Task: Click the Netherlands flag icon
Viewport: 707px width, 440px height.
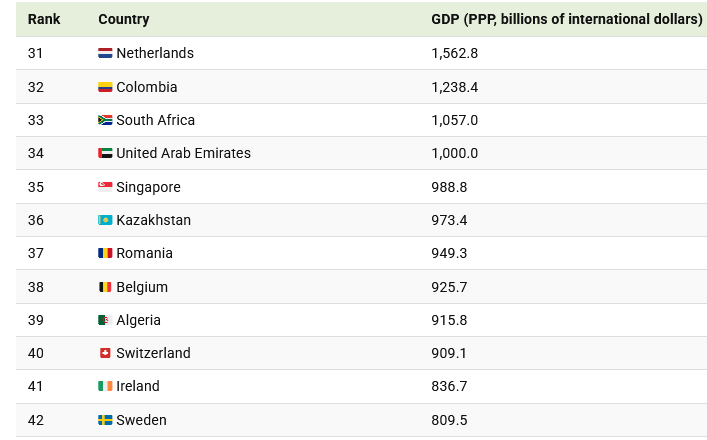Action: click(105, 53)
